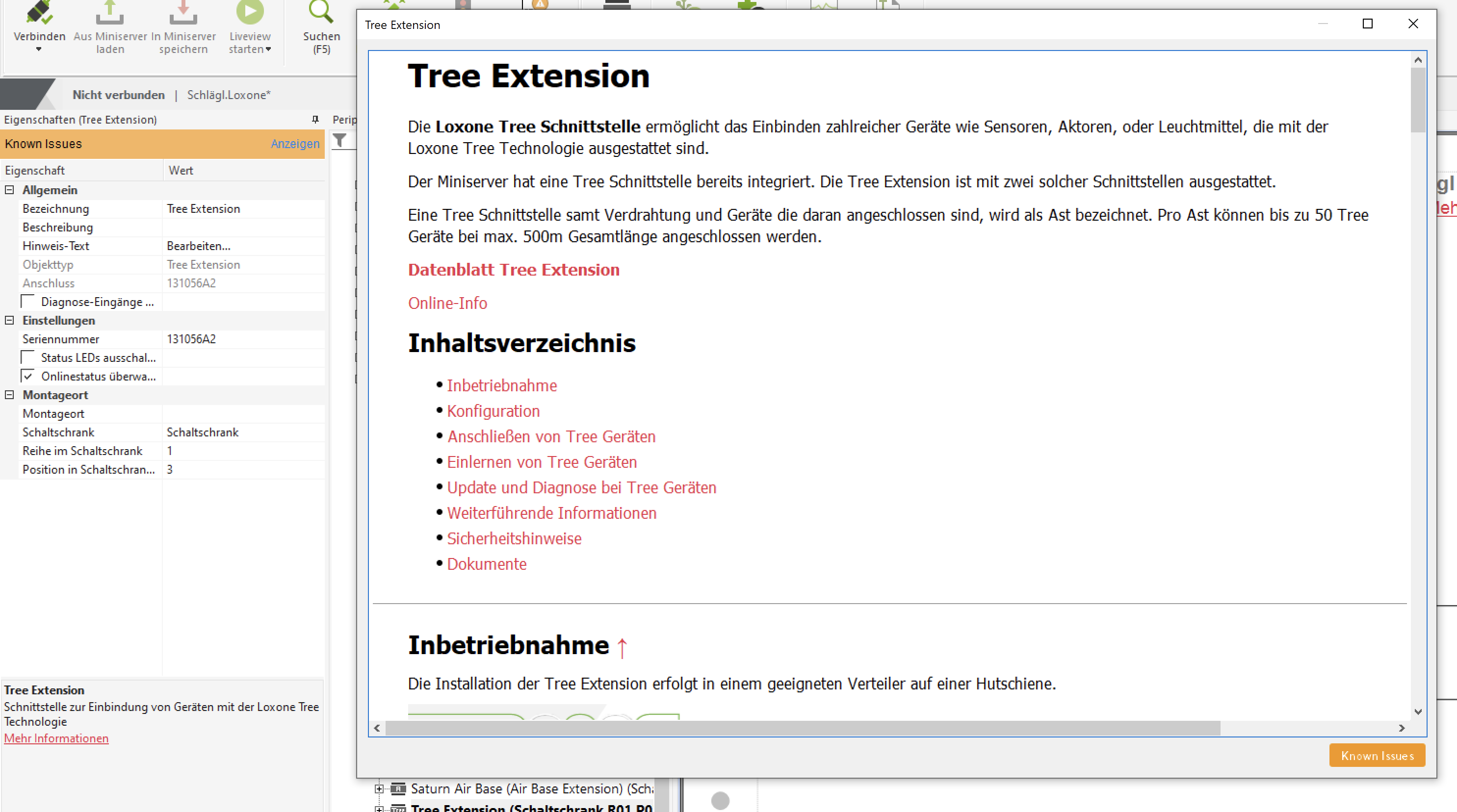Click the Saturn Air Base device icon
Image resolution: width=1457 pixels, height=812 pixels.
click(398, 788)
